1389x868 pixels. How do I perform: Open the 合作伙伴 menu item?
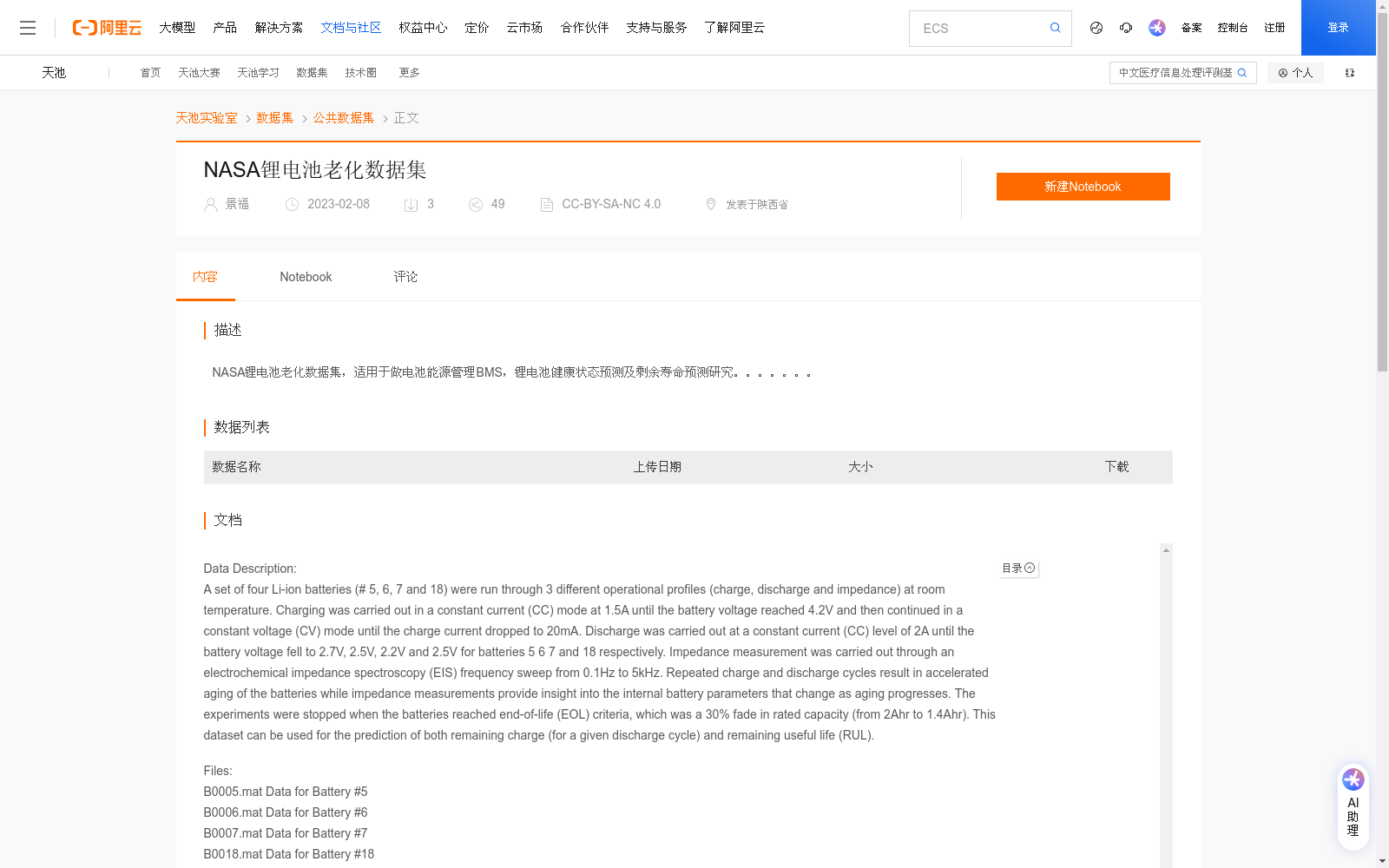pos(584,28)
